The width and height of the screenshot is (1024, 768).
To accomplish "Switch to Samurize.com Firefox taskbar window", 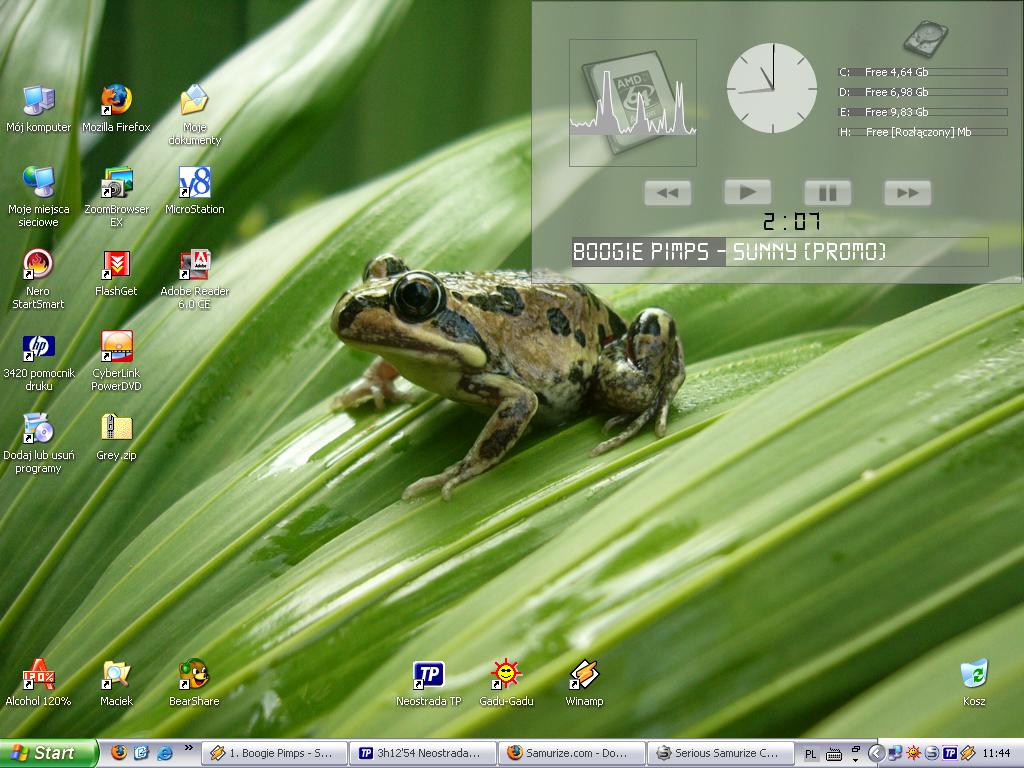I will pyautogui.click(x=572, y=753).
